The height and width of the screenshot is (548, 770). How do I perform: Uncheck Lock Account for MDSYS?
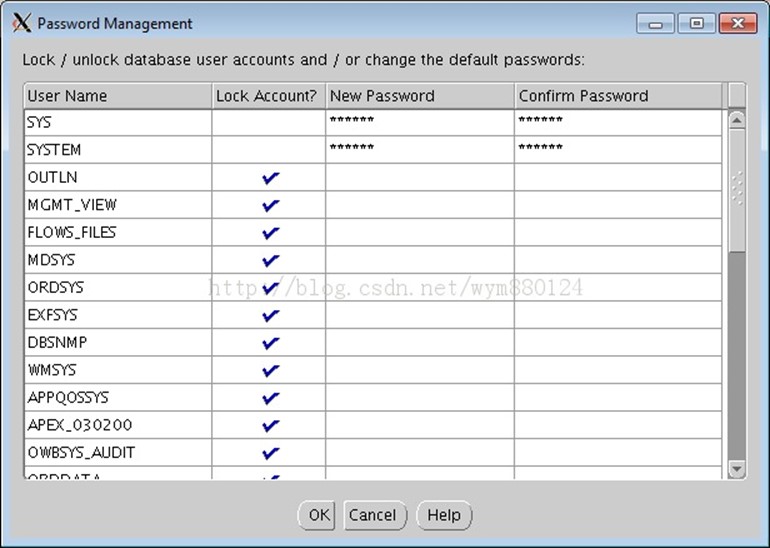click(271, 260)
